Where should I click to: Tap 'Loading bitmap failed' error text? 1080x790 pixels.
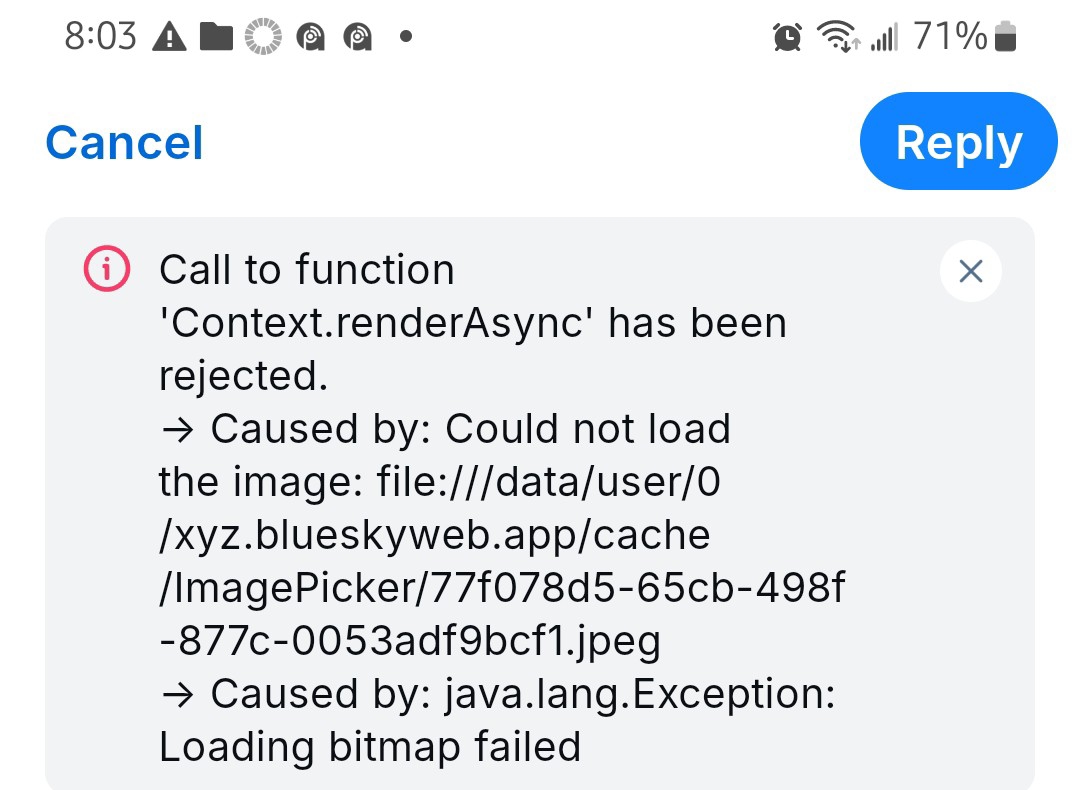[370, 747]
